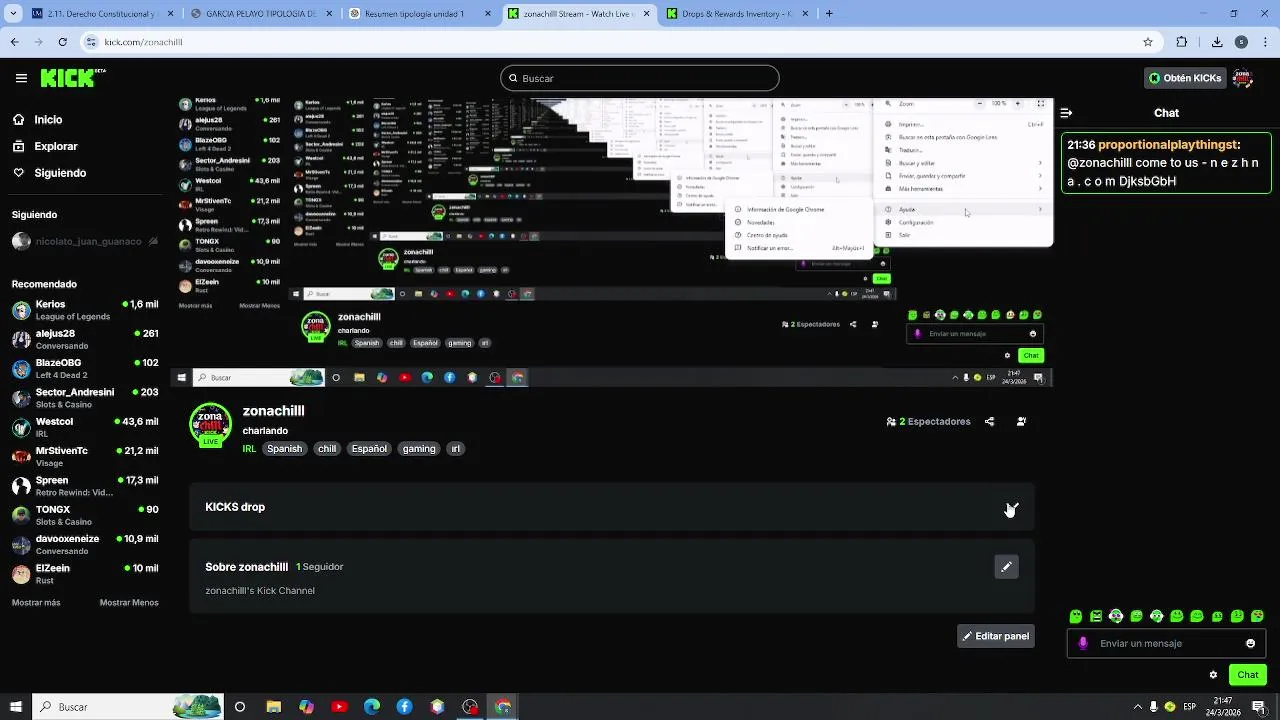The width and height of the screenshot is (1280, 720).
Task: Click the KICK logo
Action: pos(73,78)
